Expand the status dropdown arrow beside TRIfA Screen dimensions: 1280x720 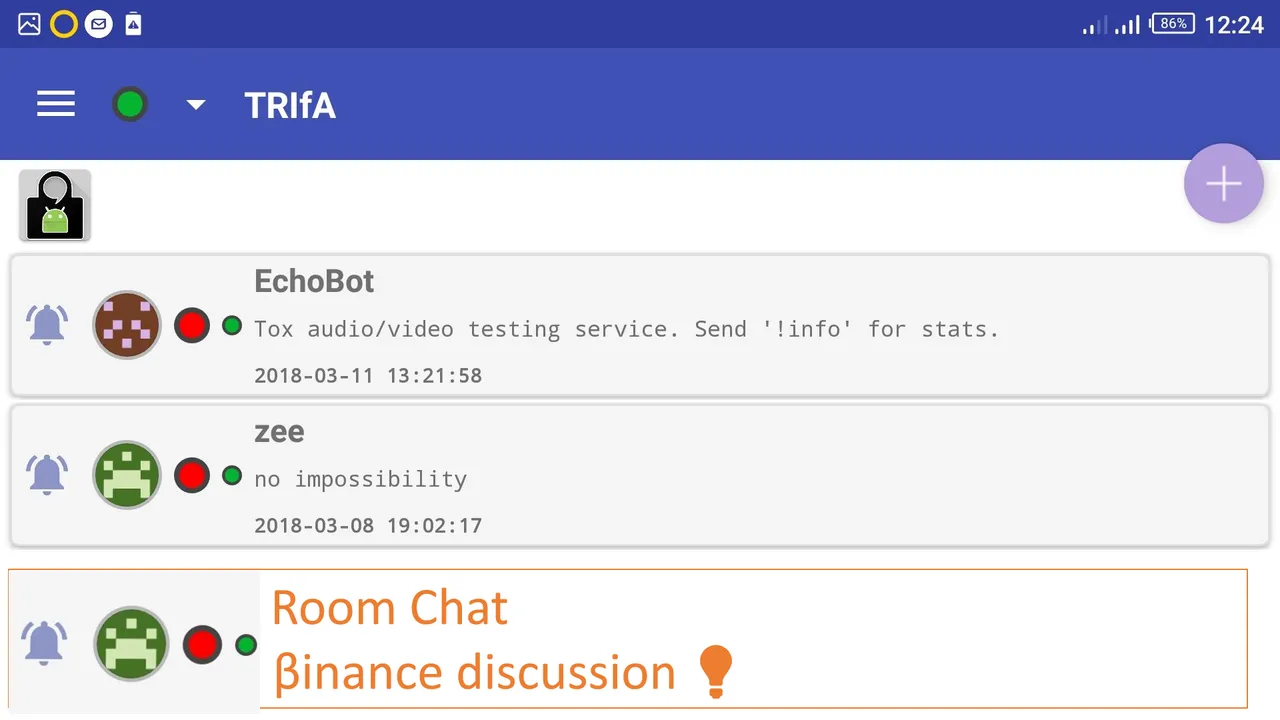coord(196,104)
